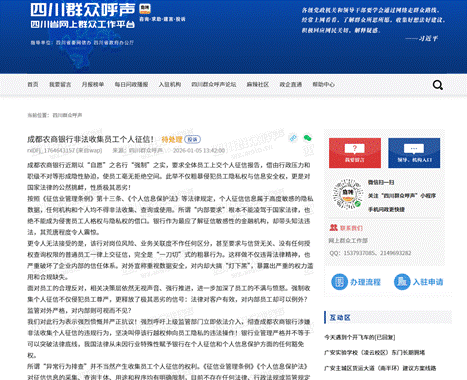Click the orange 待处理 status label

tap(172, 139)
